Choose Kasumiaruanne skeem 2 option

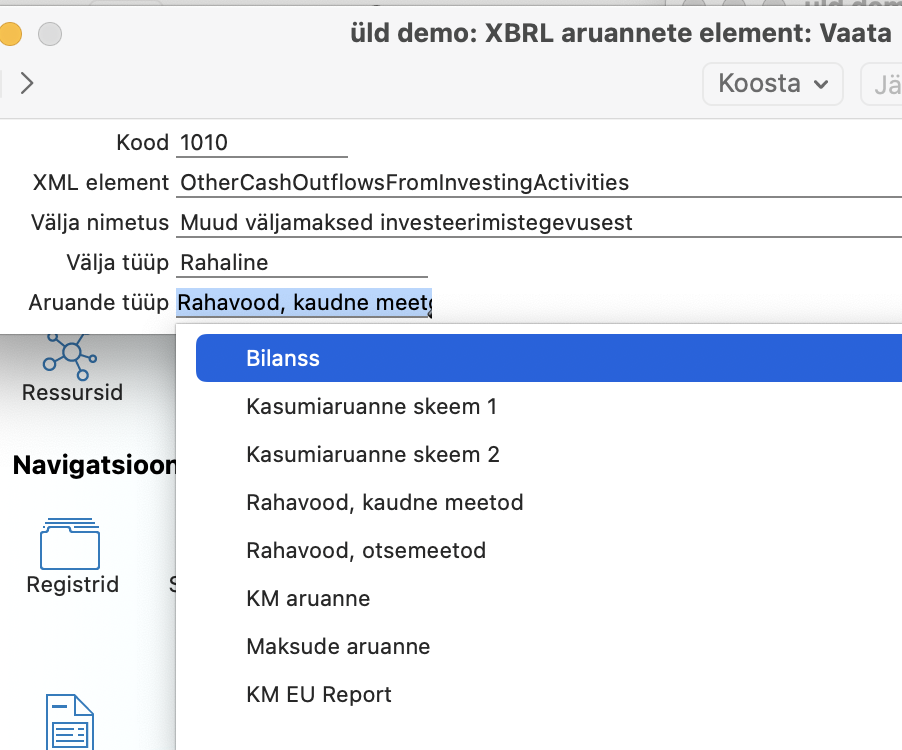pyautogui.click(x=372, y=454)
